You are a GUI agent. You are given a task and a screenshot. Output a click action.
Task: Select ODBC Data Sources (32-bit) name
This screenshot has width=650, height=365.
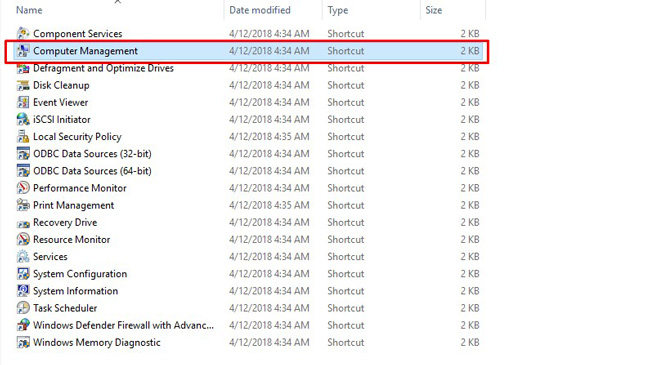pyautogui.click(x=92, y=153)
